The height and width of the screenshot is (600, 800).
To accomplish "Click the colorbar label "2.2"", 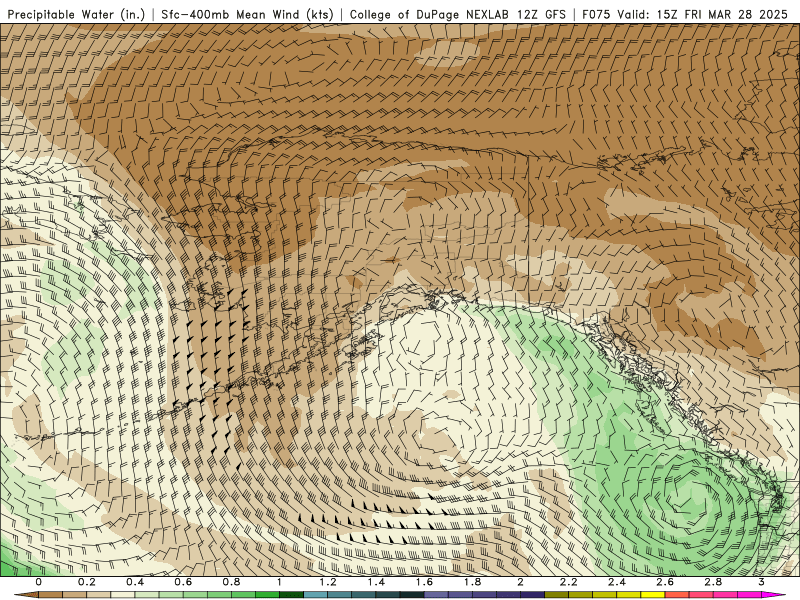I will tap(568, 582).
